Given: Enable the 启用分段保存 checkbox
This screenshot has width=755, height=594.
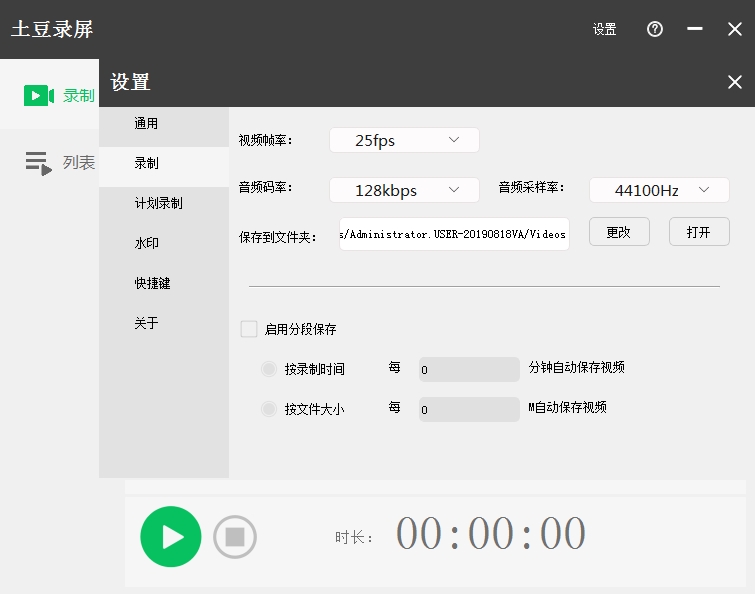Looking at the screenshot, I should click(249, 329).
